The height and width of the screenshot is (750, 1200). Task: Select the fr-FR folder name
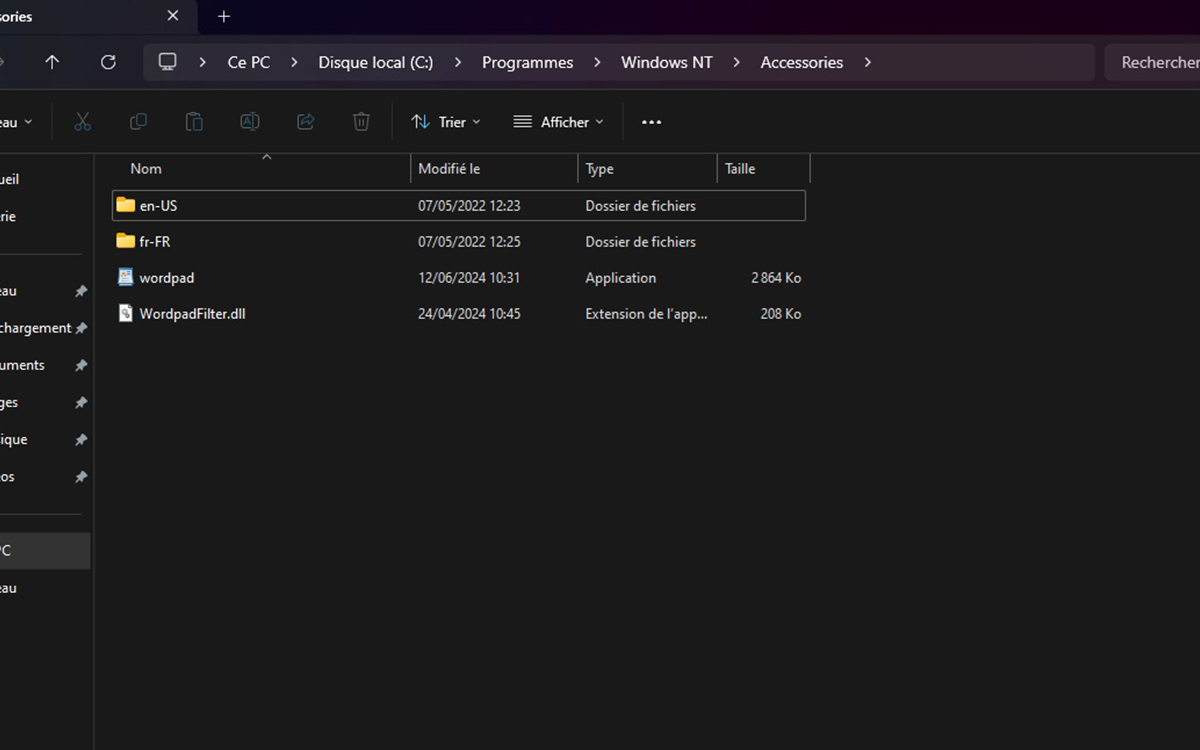click(x=155, y=241)
